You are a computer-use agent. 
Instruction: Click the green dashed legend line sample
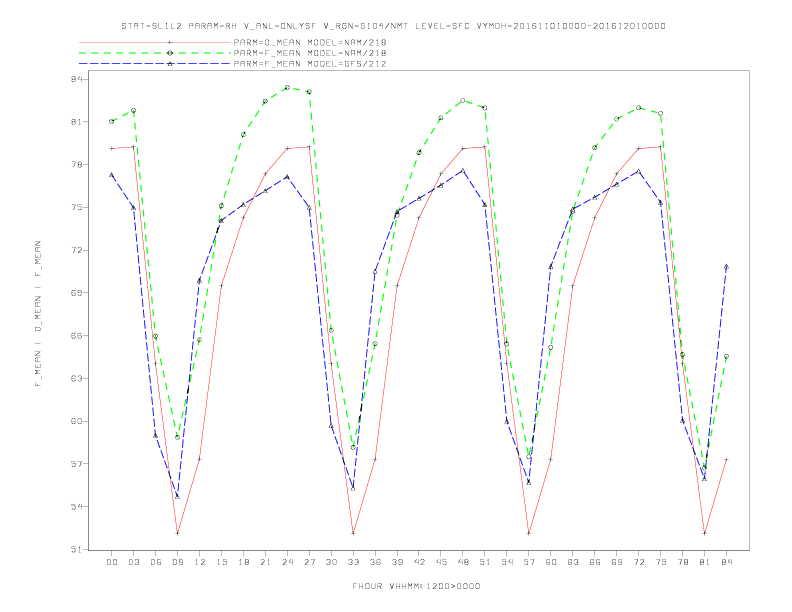coord(155,53)
